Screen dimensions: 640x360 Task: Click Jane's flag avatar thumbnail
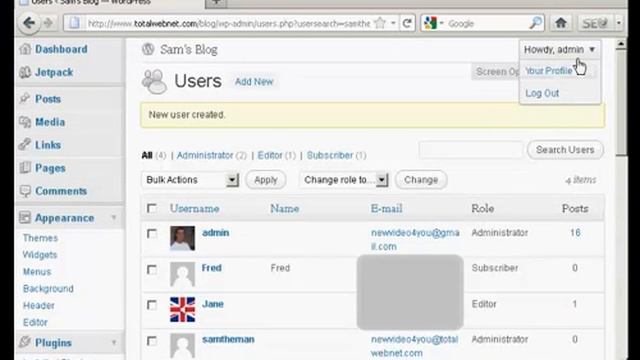coord(182,309)
